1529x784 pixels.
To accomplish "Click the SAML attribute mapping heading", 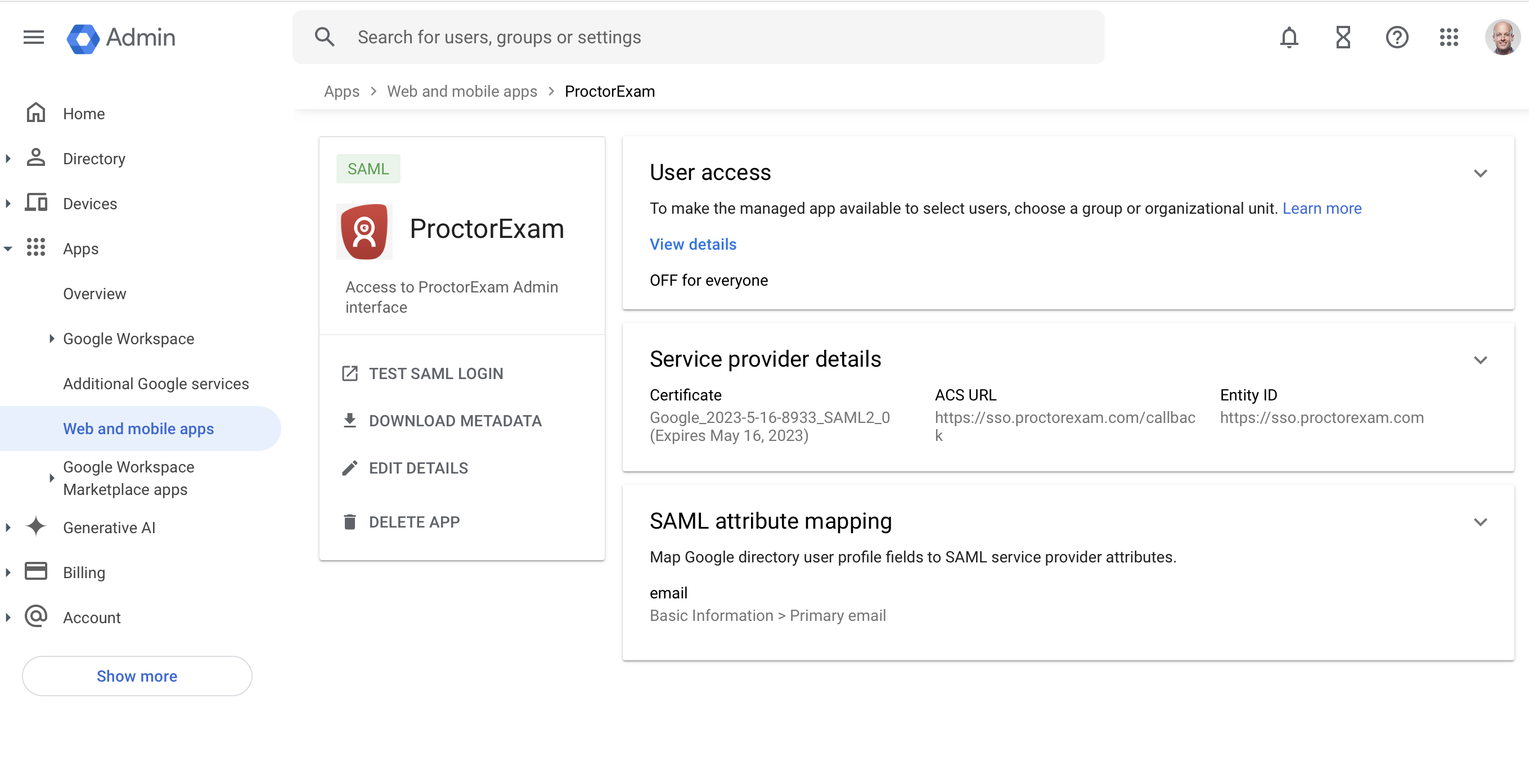I will (x=771, y=522).
